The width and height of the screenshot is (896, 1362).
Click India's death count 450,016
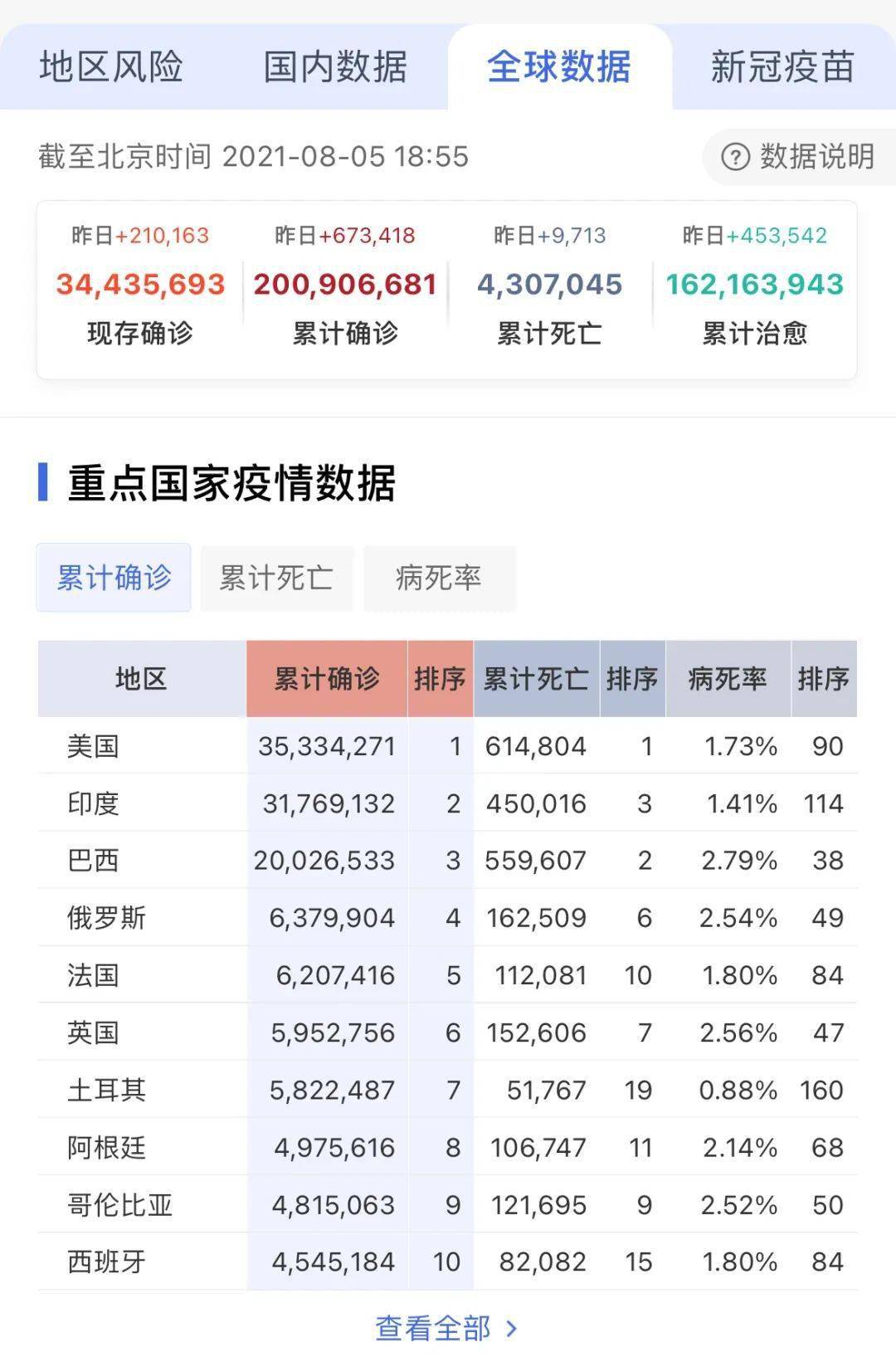[x=536, y=803]
